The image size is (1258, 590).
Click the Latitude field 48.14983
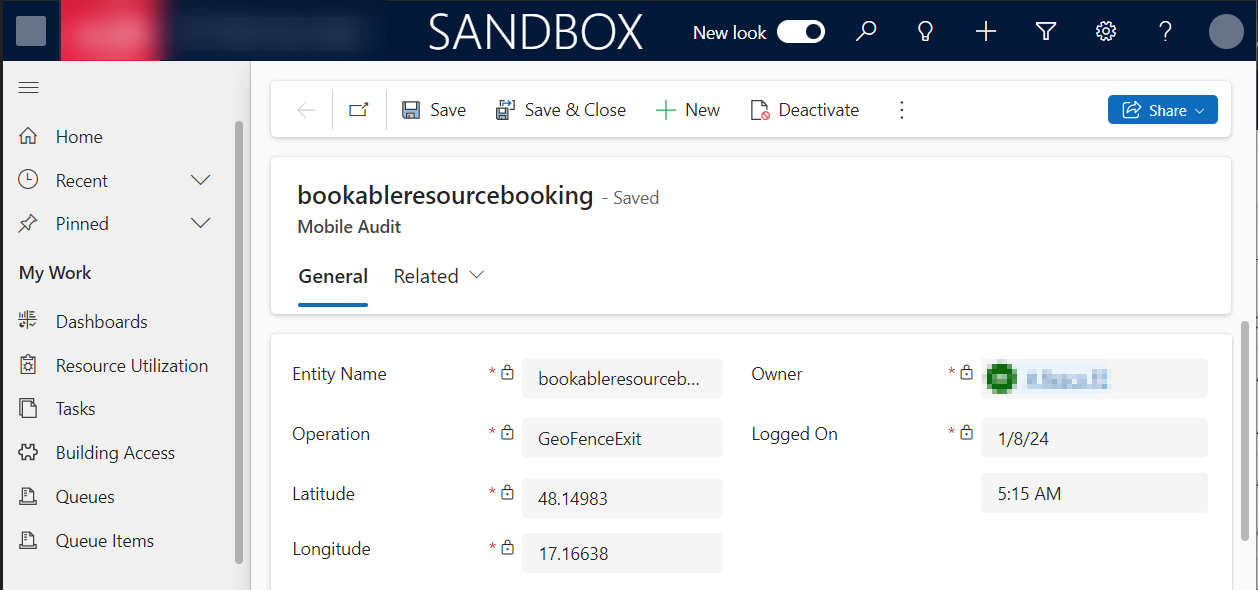point(622,498)
